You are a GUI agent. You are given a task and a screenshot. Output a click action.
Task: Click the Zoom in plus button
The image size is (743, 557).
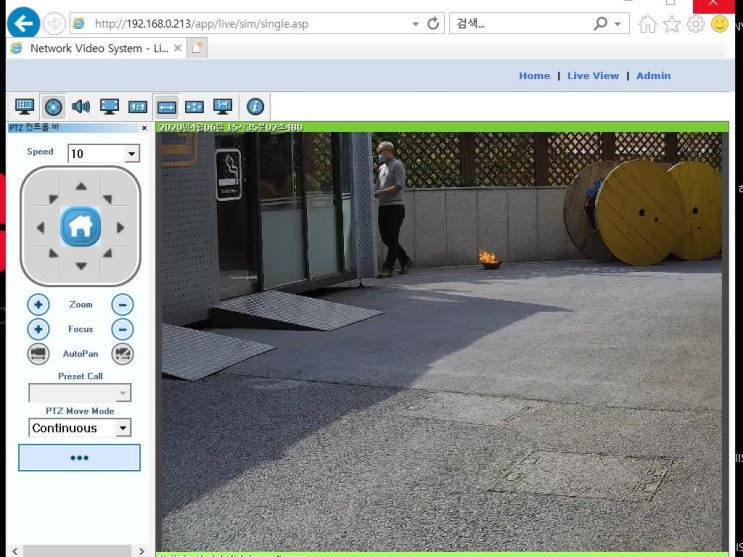tap(38, 305)
